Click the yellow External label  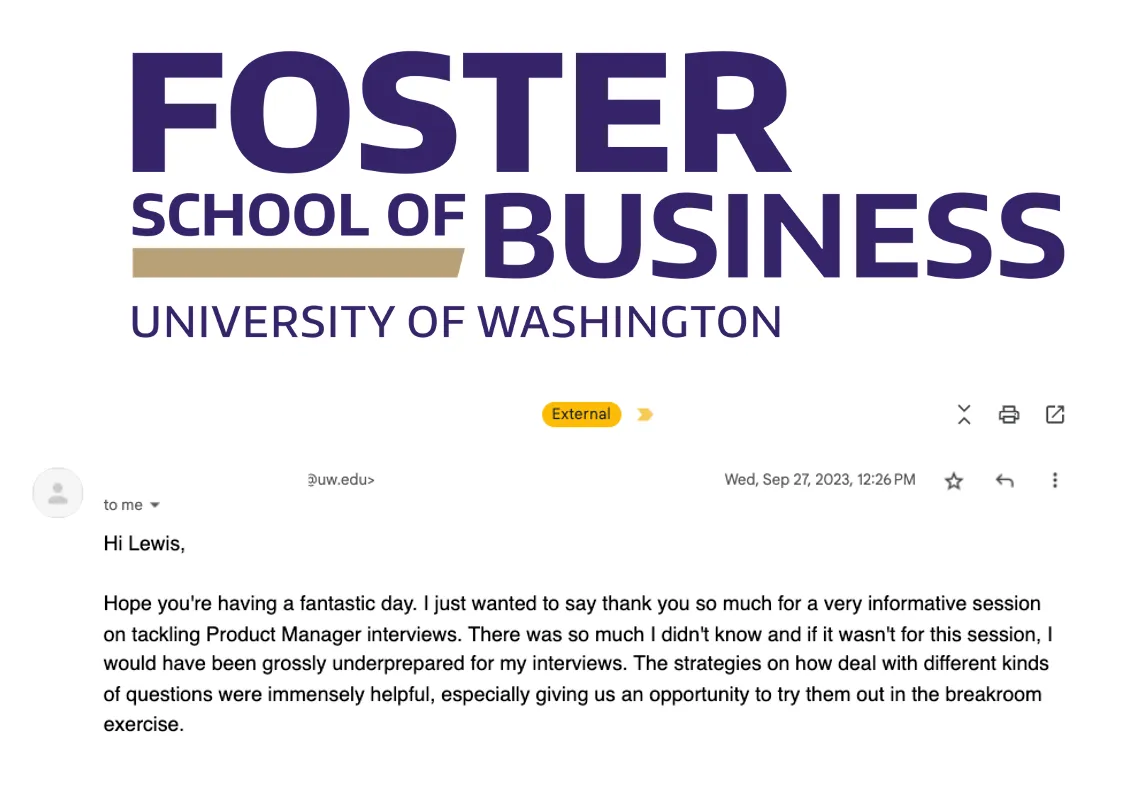[x=581, y=414]
